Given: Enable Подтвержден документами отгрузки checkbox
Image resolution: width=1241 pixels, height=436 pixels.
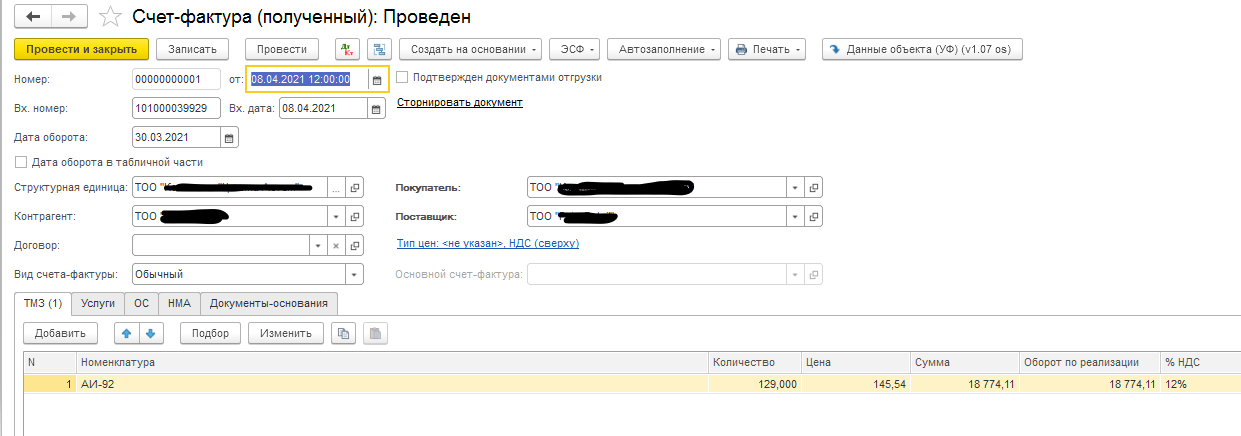Looking at the screenshot, I should pos(402,77).
